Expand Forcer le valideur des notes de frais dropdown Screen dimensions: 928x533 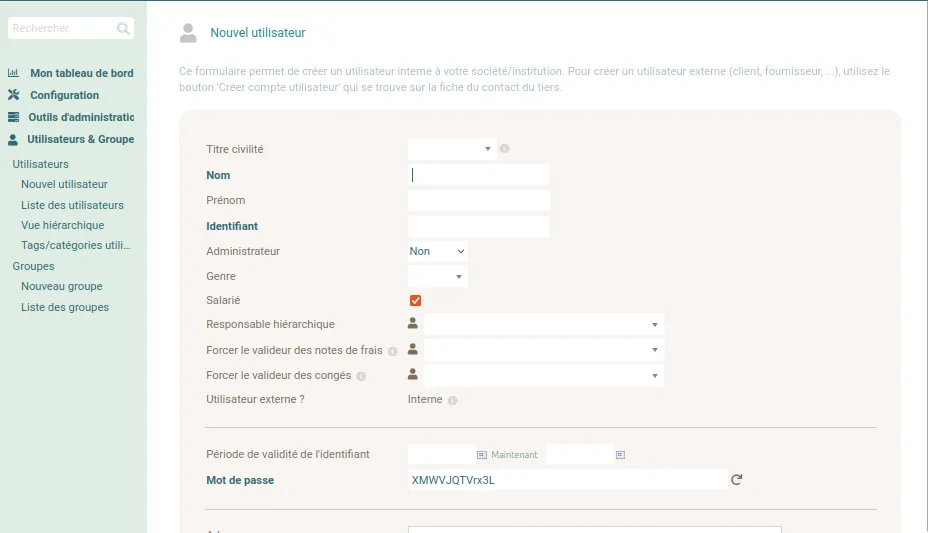[544, 350]
